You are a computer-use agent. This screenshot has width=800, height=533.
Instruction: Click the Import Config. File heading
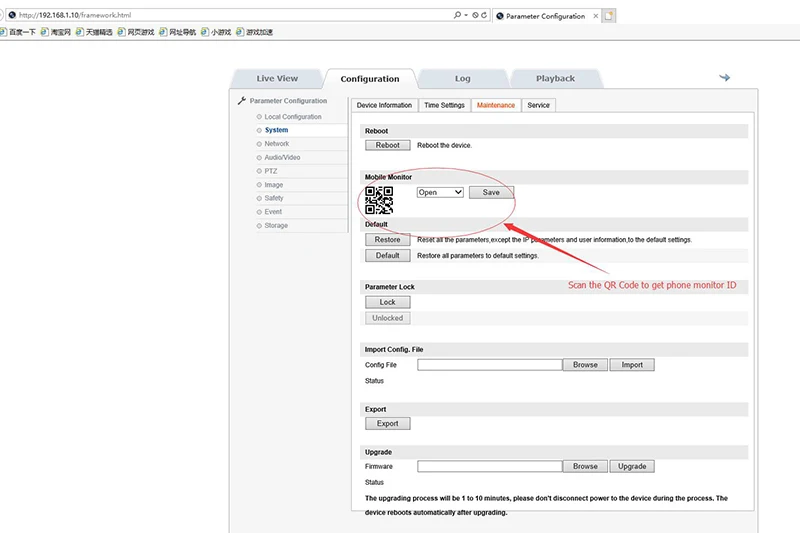pos(394,349)
